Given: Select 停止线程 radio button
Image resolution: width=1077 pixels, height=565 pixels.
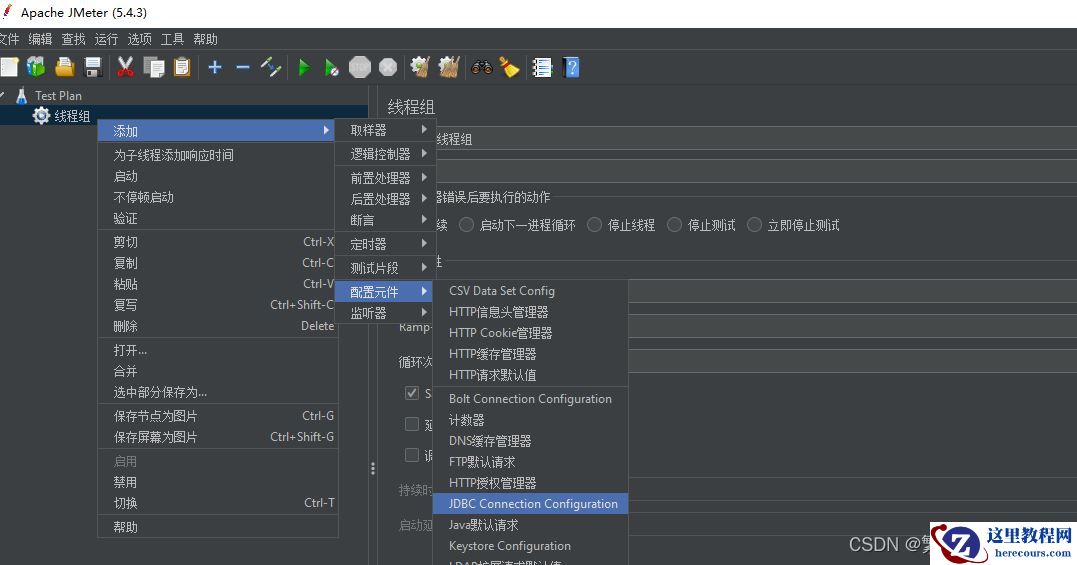Looking at the screenshot, I should point(594,224).
